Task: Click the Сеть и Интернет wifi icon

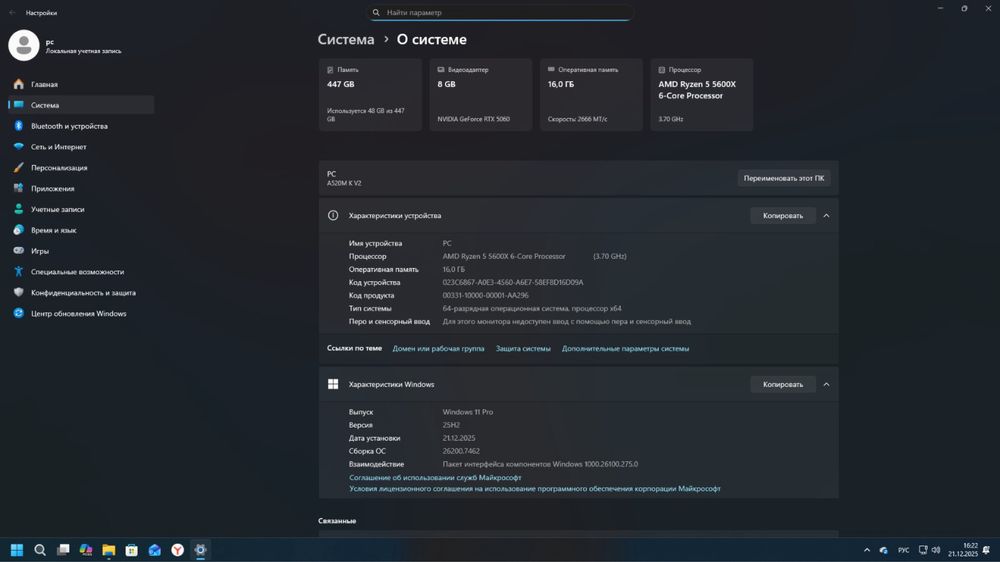Action: coord(18,147)
